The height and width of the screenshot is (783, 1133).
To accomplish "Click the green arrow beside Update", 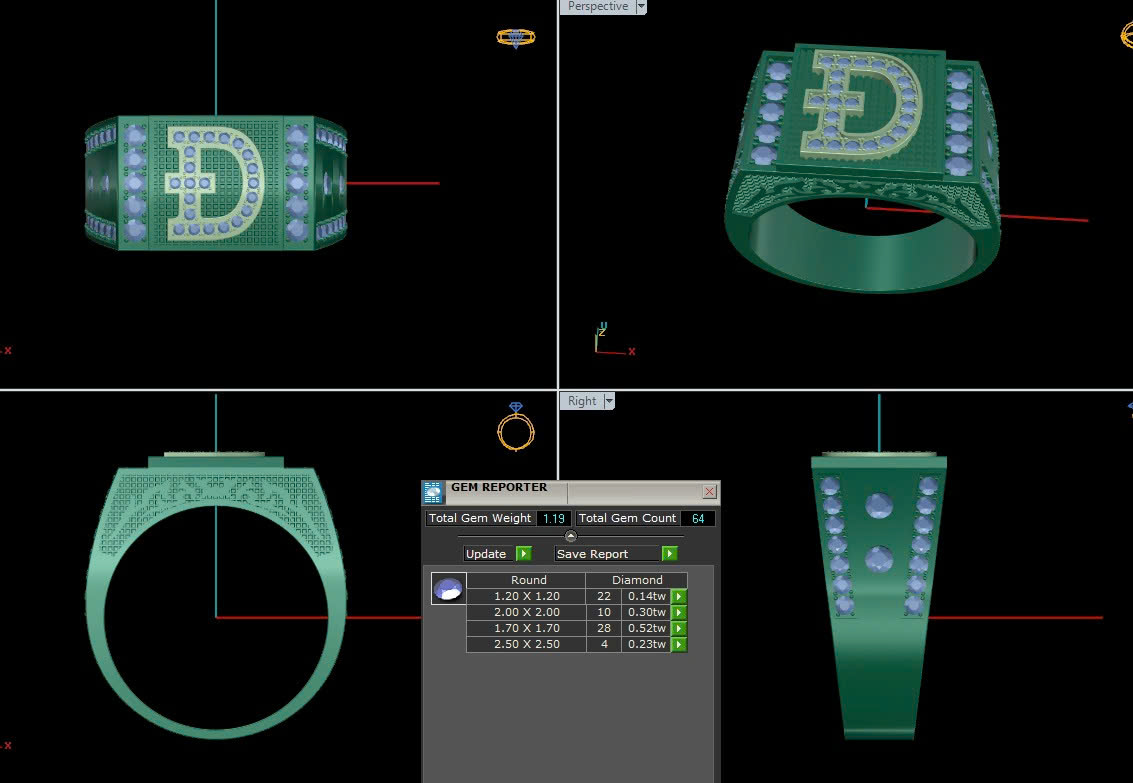I will coord(523,554).
